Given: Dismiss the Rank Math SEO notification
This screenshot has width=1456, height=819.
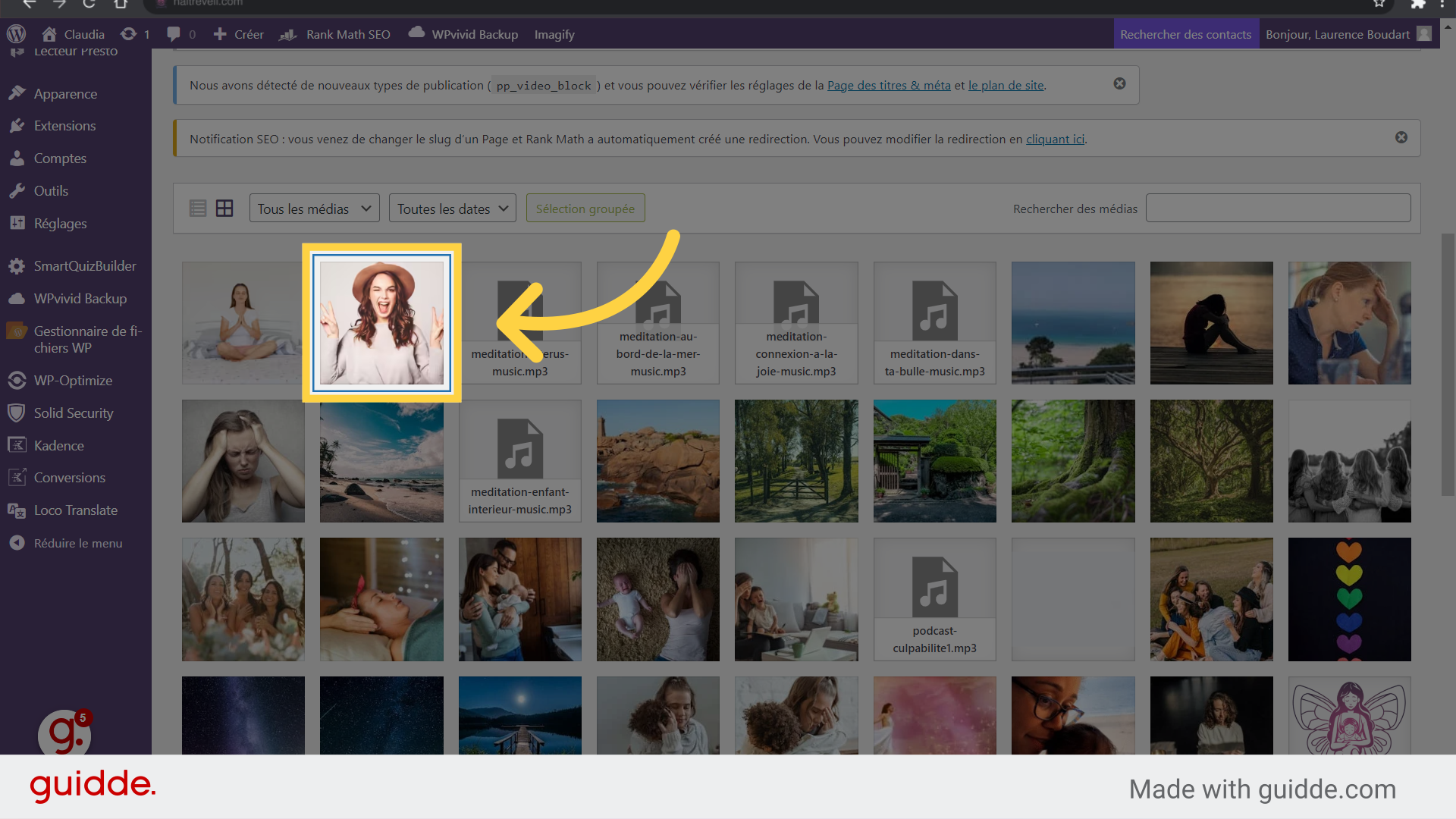Looking at the screenshot, I should pyautogui.click(x=1401, y=137).
